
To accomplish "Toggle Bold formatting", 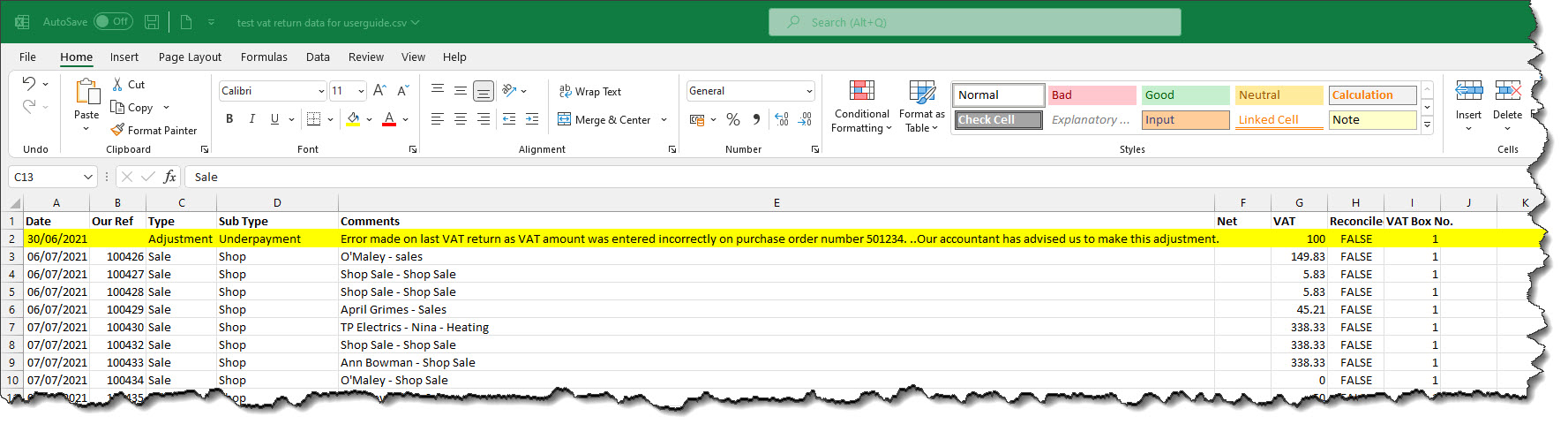I will (229, 119).
